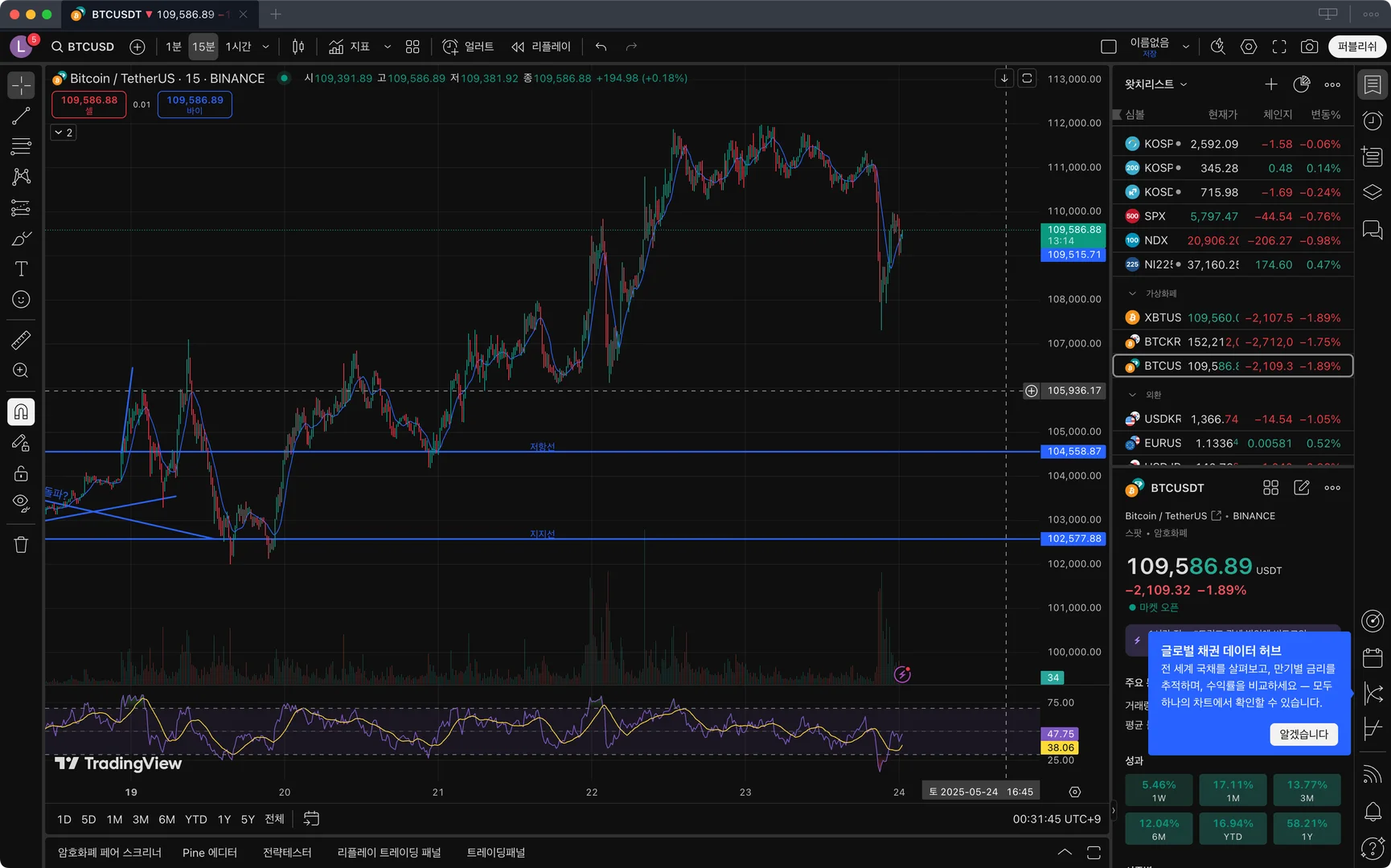The width and height of the screenshot is (1391, 868).
Task: Click the candlestick chart type icon
Action: click(298, 47)
